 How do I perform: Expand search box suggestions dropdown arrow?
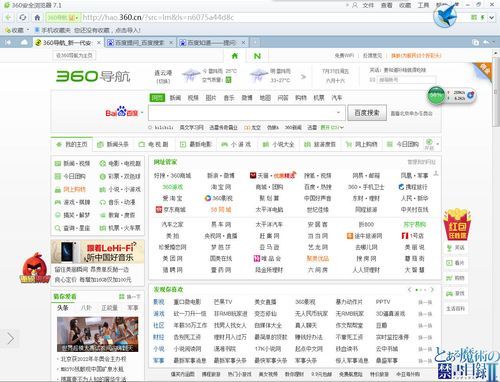tap(338, 113)
